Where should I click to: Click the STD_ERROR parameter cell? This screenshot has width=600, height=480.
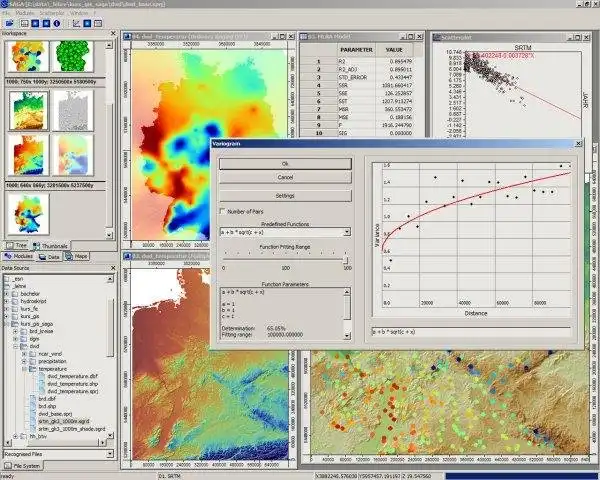tap(355, 77)
